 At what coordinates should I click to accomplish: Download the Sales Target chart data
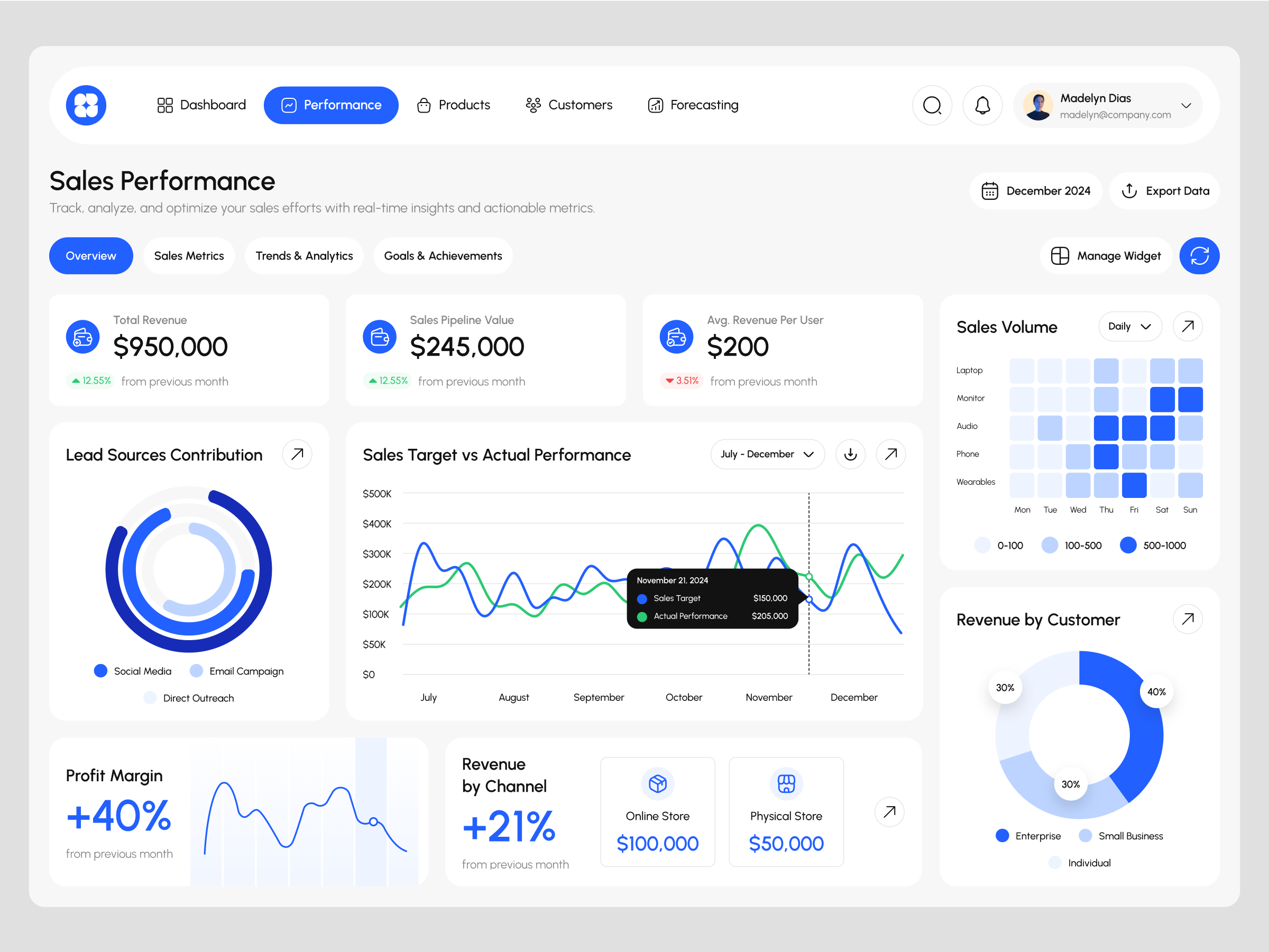click(x=850, y=454)
